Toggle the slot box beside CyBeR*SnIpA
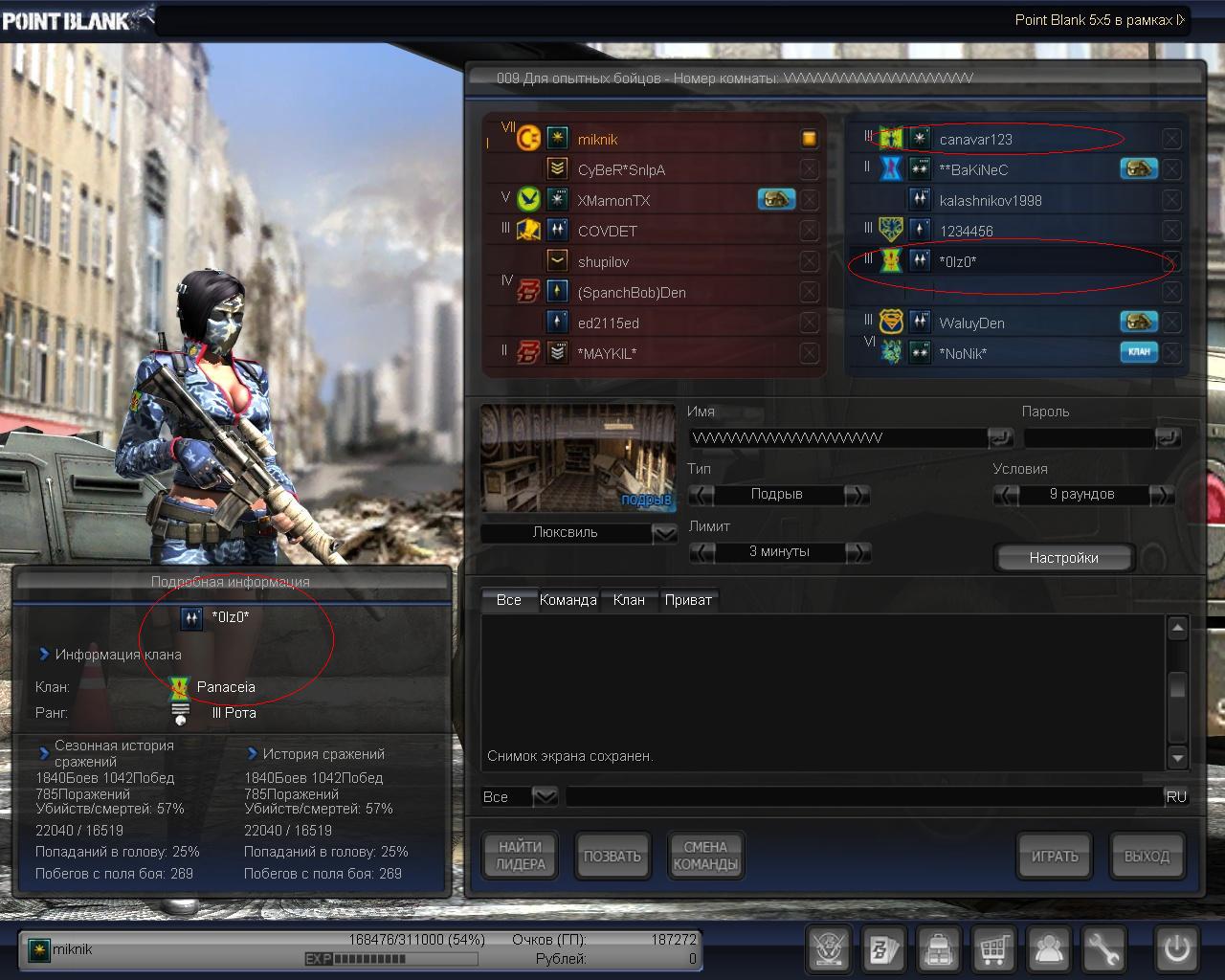Image resolution: width=1225 pixels, height=980 pixels. 809,169
